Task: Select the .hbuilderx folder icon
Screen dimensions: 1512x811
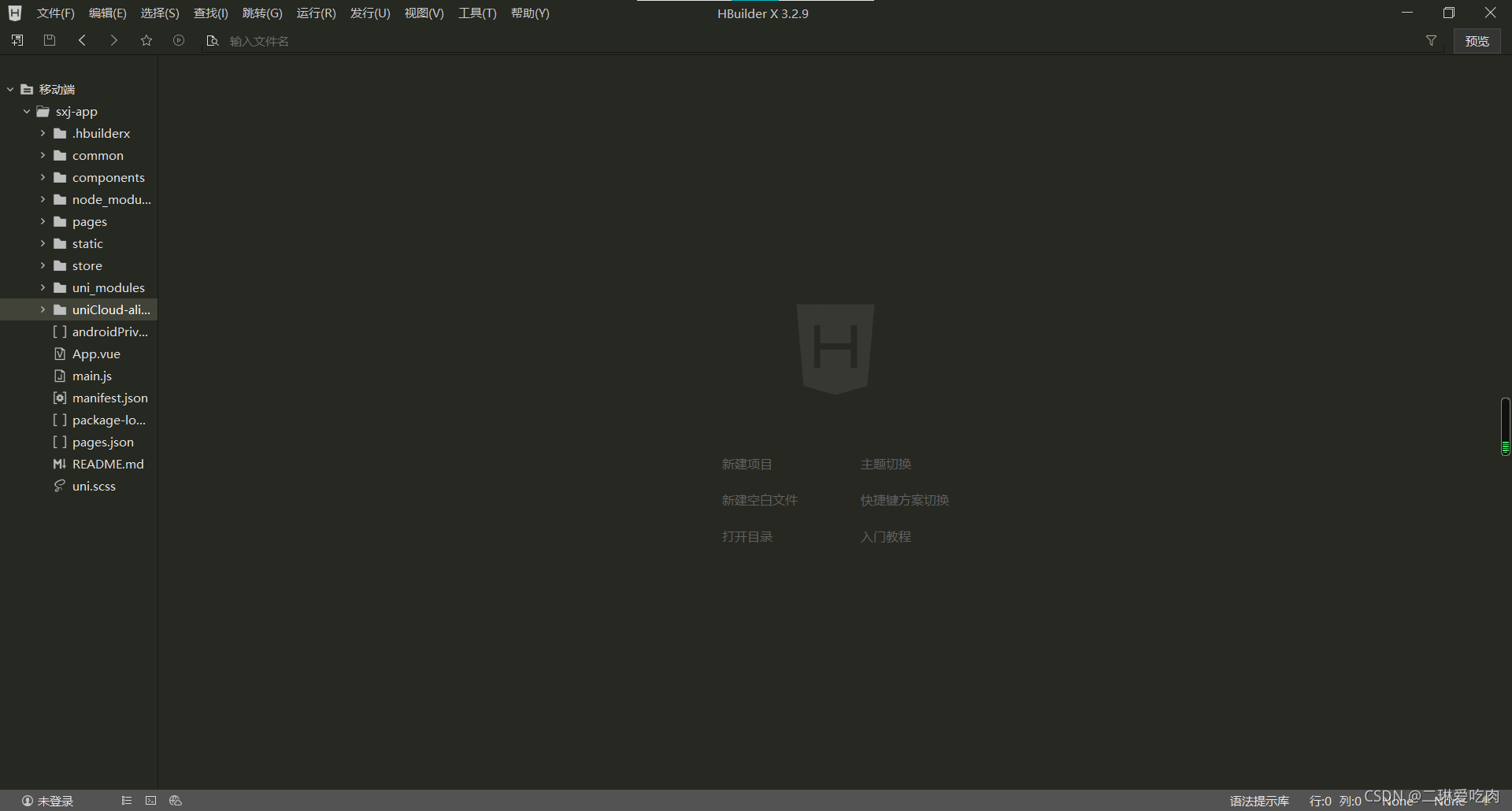Action: 60,133
